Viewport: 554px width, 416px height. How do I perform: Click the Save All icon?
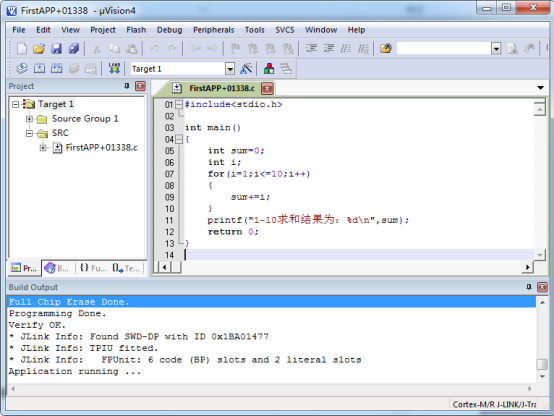coord(73,48)
